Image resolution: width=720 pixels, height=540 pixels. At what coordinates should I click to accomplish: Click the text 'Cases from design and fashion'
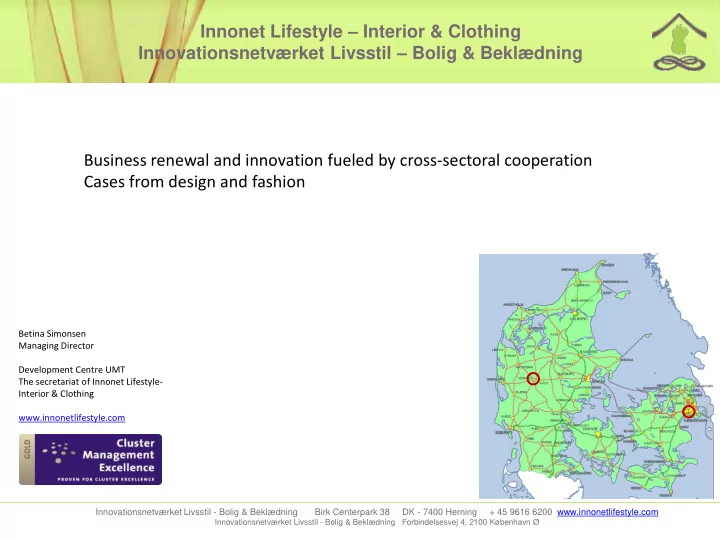194,182
